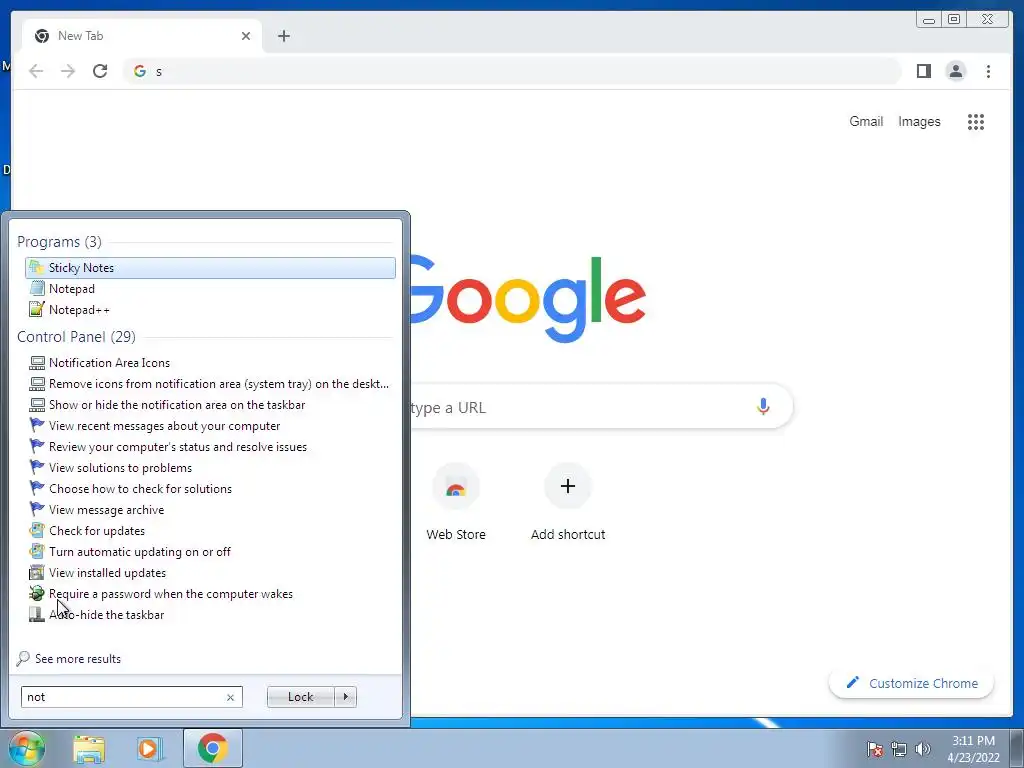
Task: Open the Images link
Action: [x=919, y=121]
